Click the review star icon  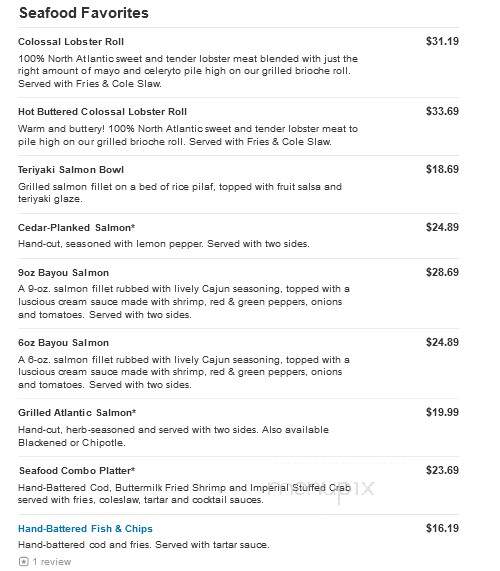[23, 562]
